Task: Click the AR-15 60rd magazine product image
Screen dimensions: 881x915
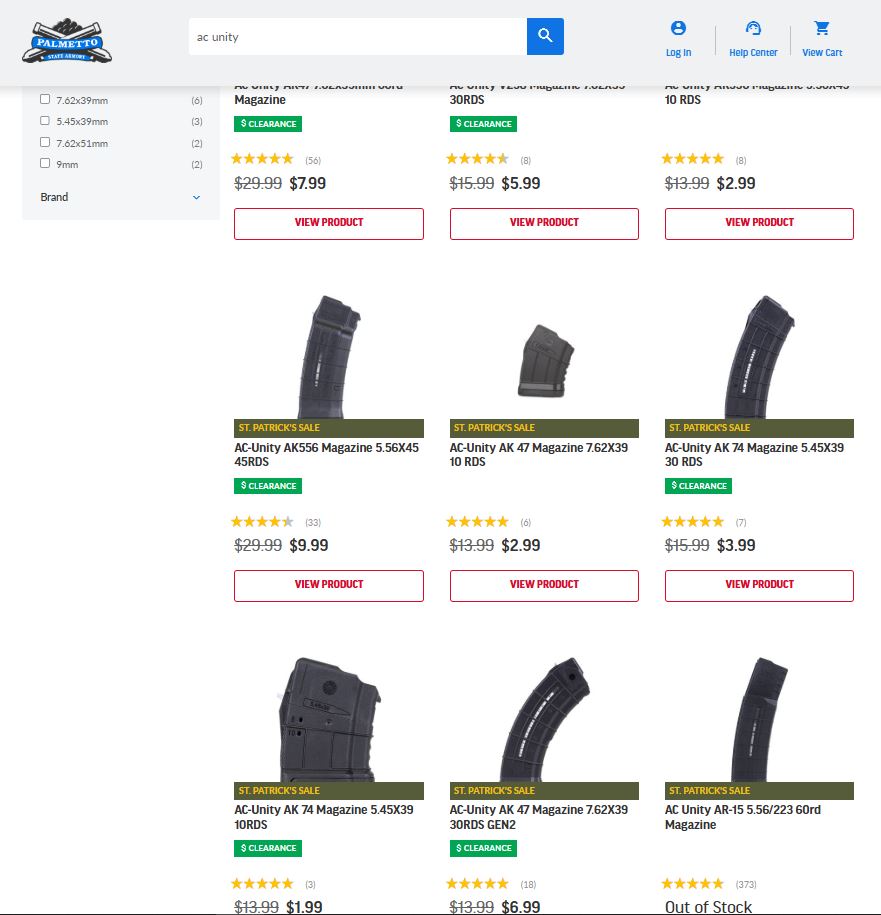Action: [x=759, y=718]
